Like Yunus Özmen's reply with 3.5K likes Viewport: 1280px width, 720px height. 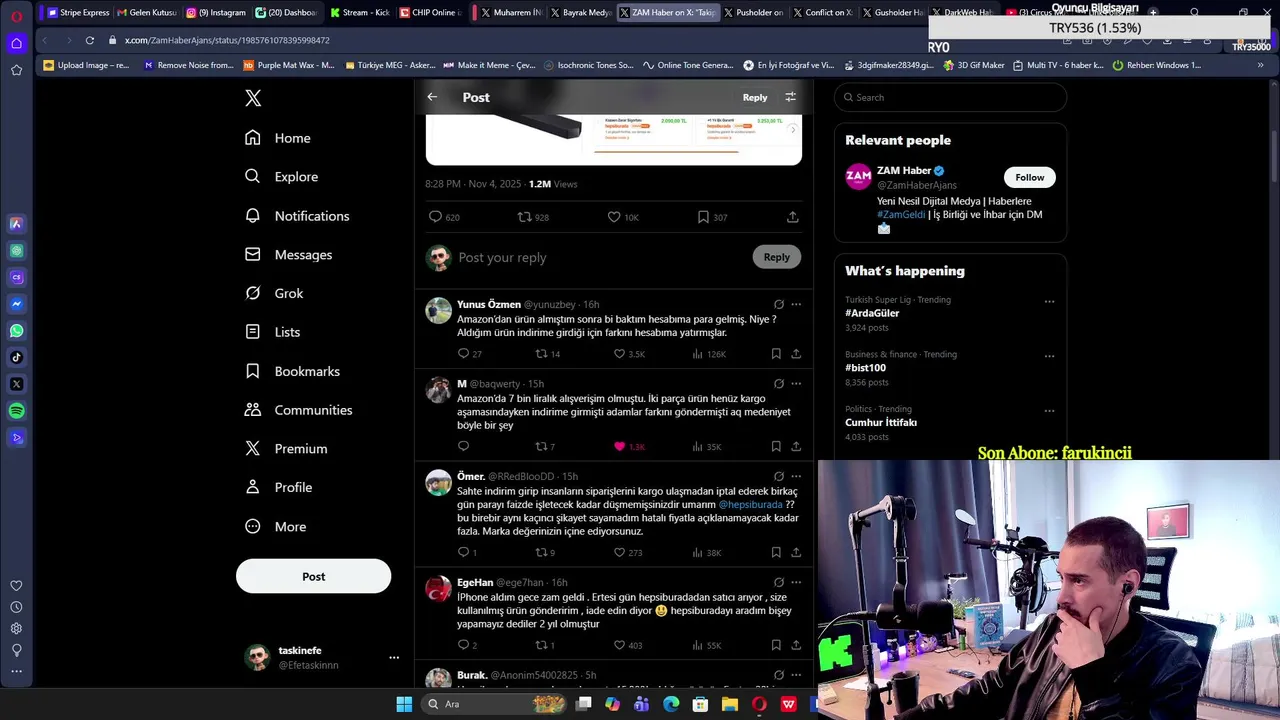coord(619,354)
